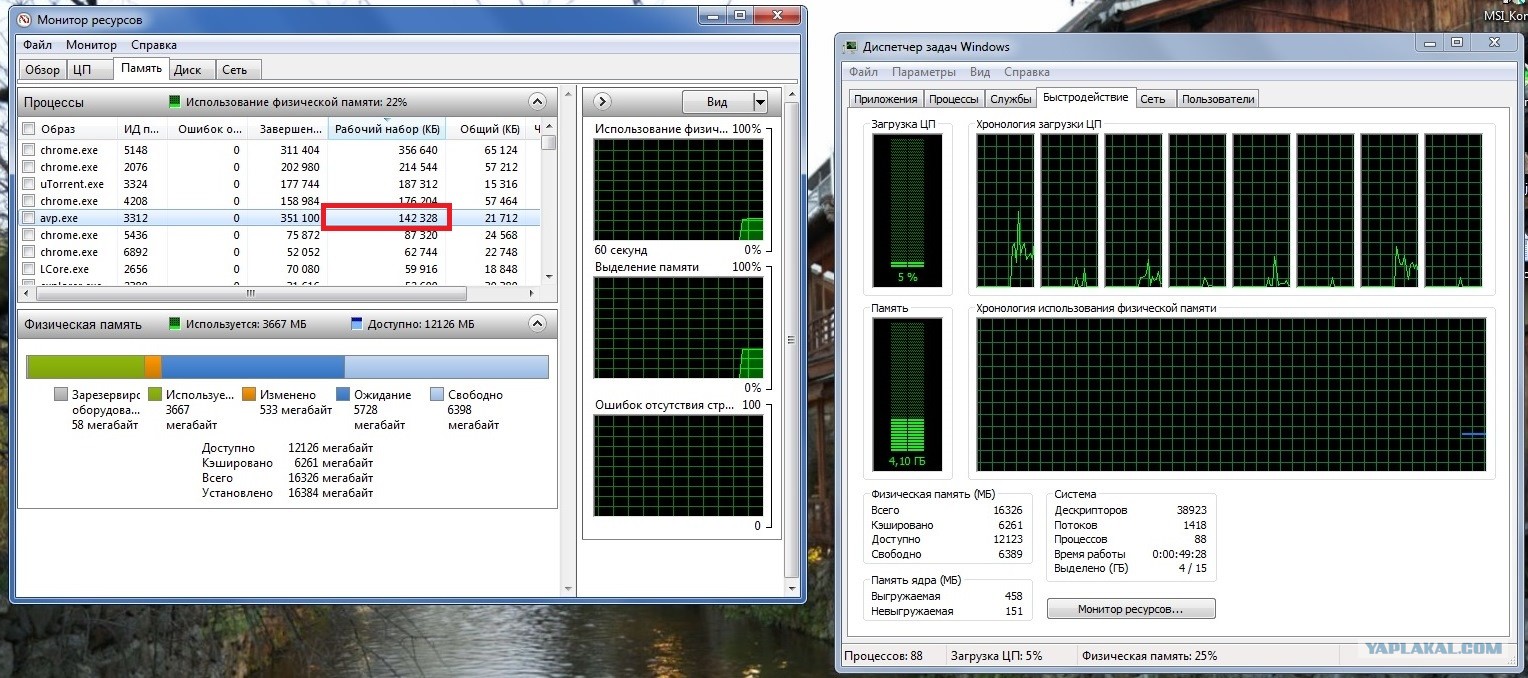Switch to the Обзор tab
Screen dimensions: 1528x678
tap(42, 70)
